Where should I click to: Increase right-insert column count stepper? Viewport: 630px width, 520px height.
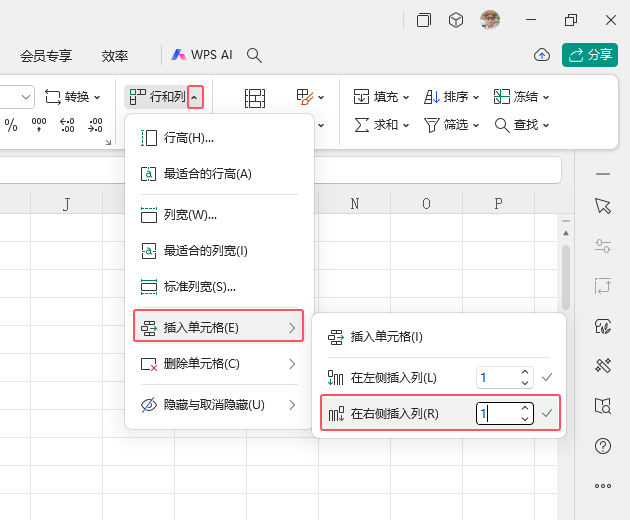(525, 408)
